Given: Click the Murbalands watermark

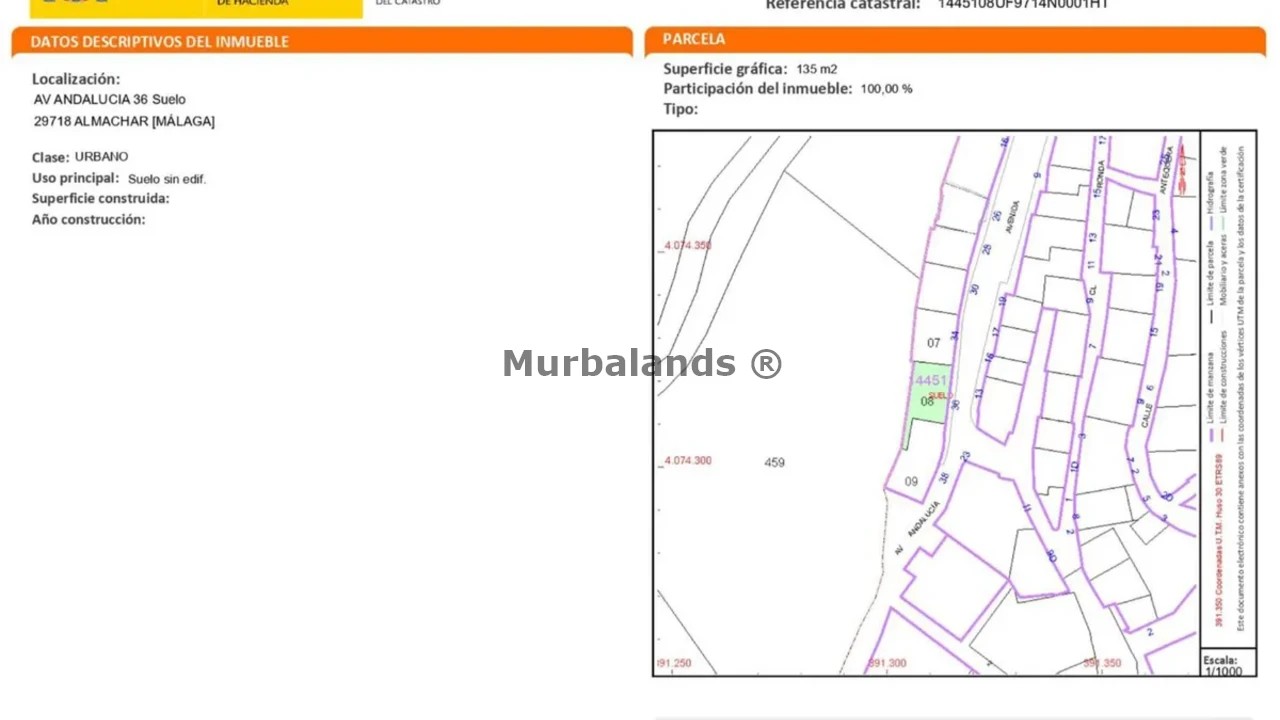Looking at the screenshot, I should [642, 363].
